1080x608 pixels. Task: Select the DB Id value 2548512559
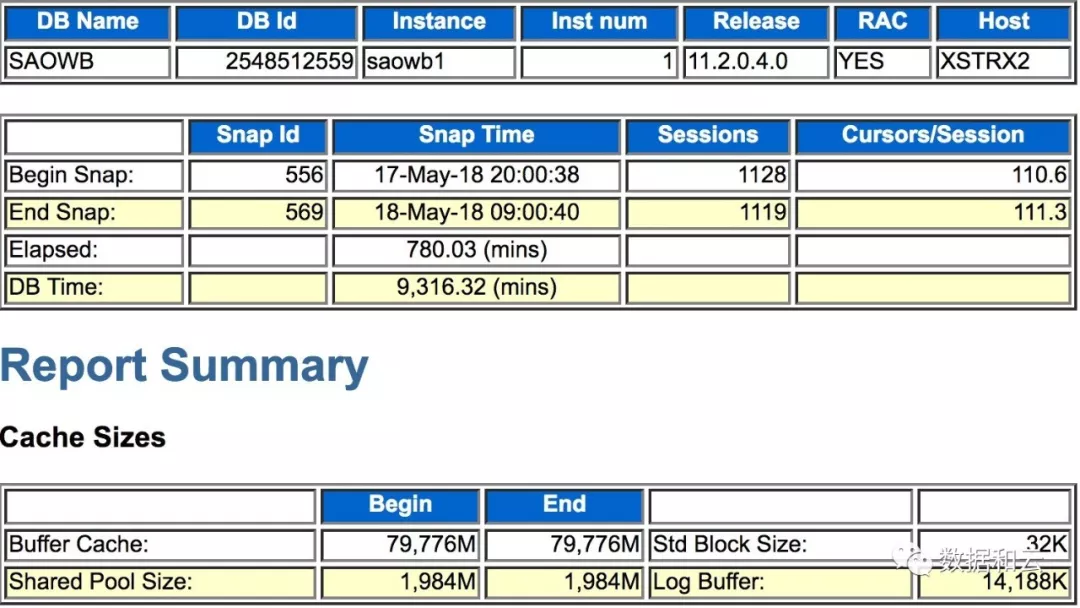pyautogui.click(x=289, y=62)
